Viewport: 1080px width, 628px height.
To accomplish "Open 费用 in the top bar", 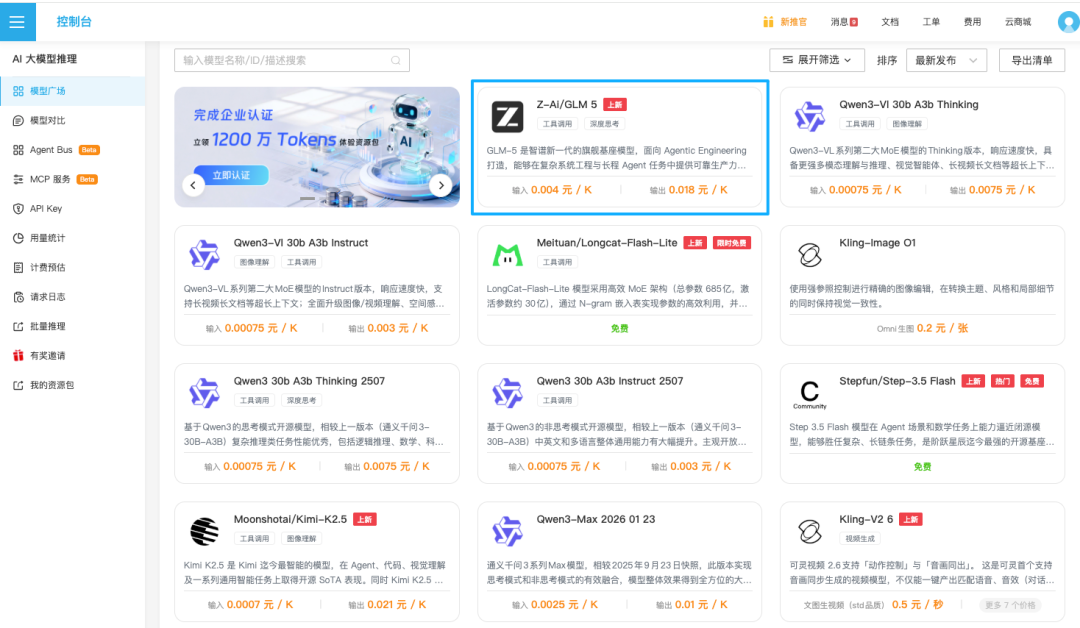I will coord(973,22).
